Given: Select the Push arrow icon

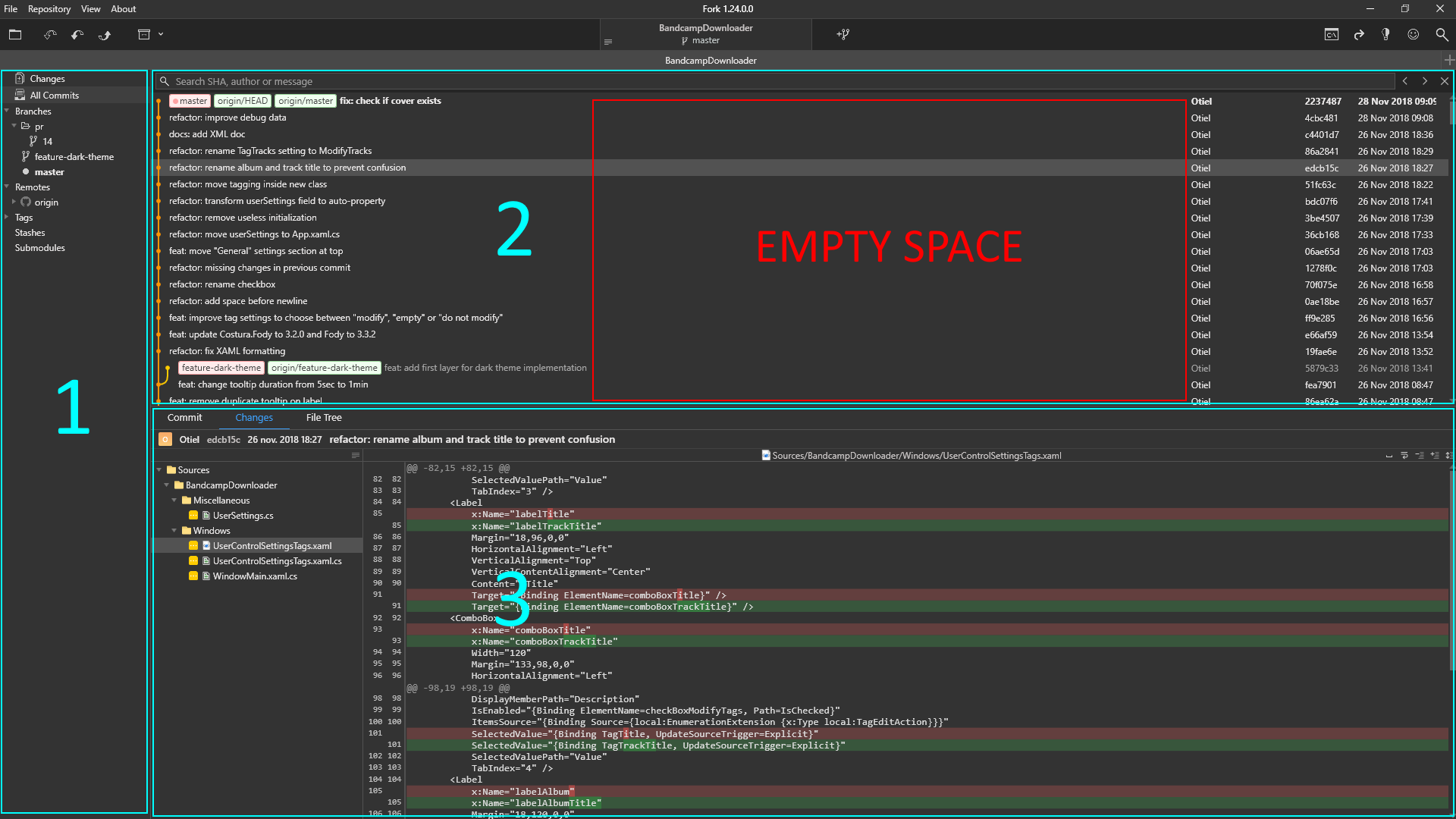Looking at the screenshot, I should click(x=105, y=34).
